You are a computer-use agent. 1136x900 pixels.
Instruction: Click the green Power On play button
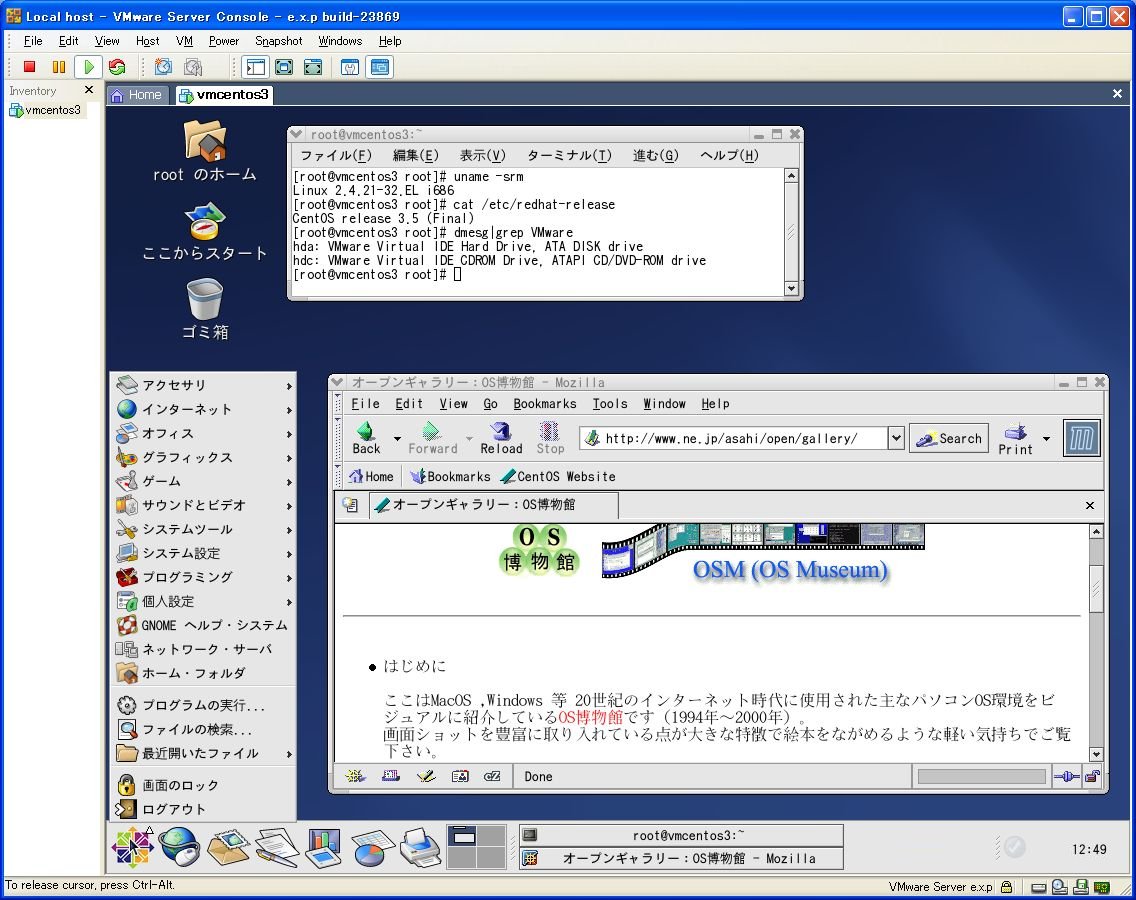(88, 67)
